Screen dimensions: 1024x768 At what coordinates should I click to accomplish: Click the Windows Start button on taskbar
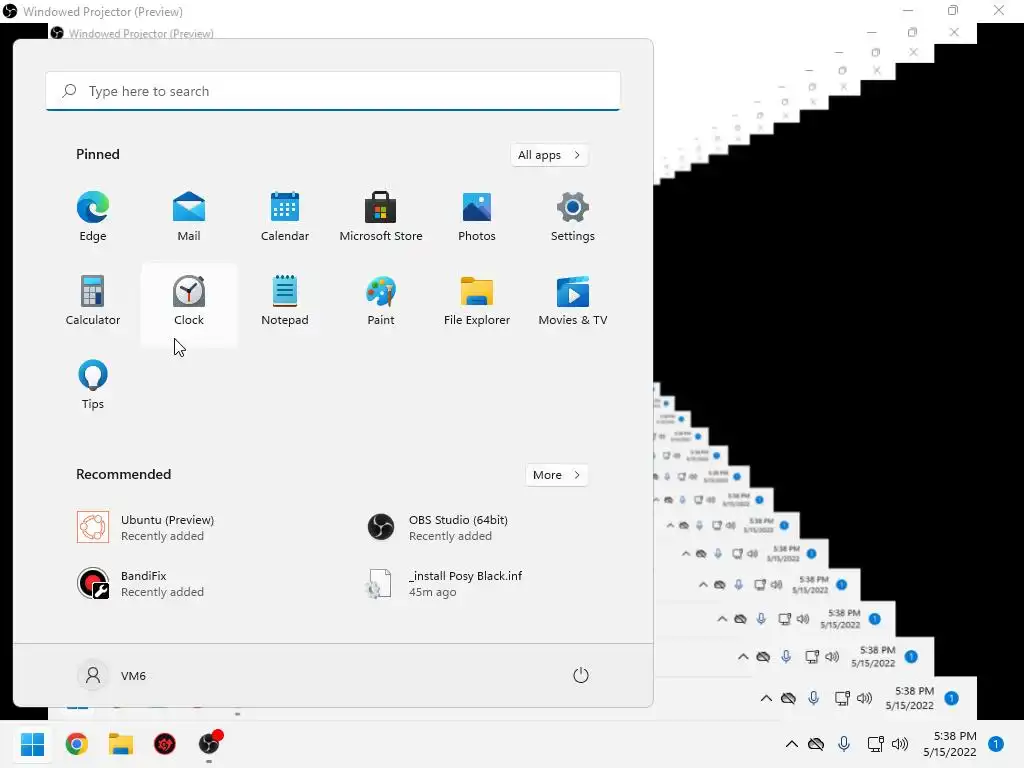pos(33,744)
